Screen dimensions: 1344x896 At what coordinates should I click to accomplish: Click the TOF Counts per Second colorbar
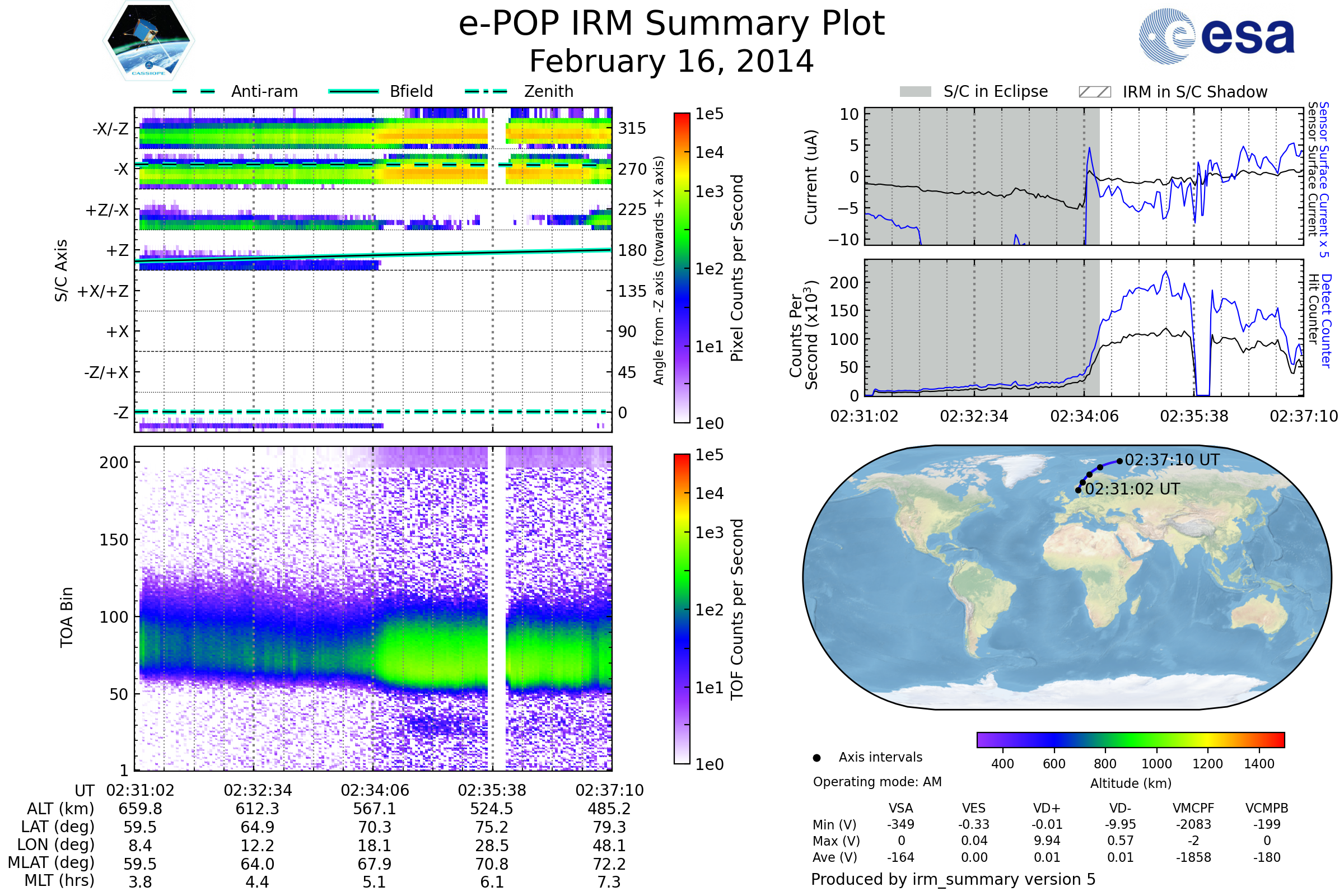[682, 609]
